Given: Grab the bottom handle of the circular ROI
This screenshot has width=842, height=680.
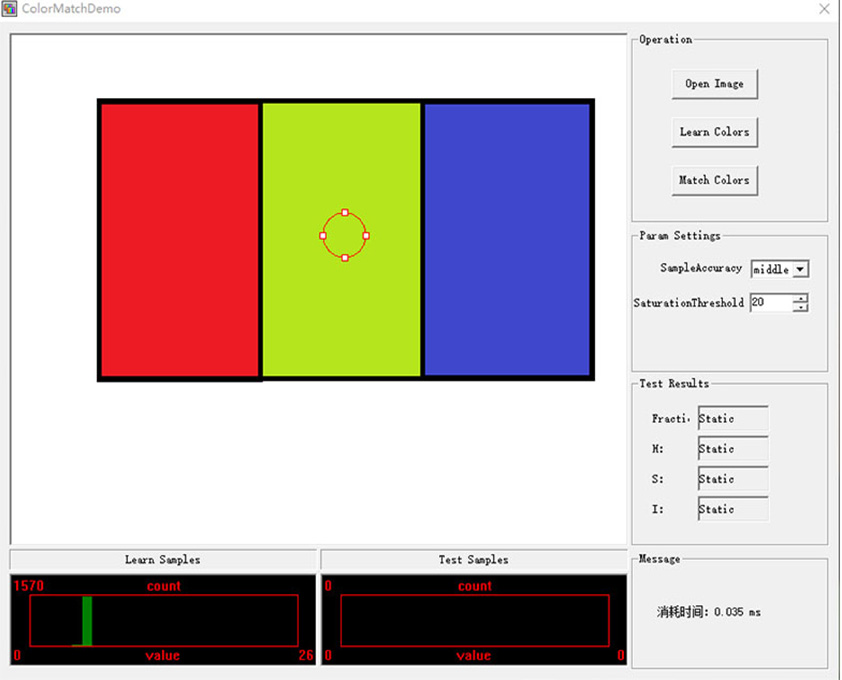Looking at the screenshot, I should [345, 258].
